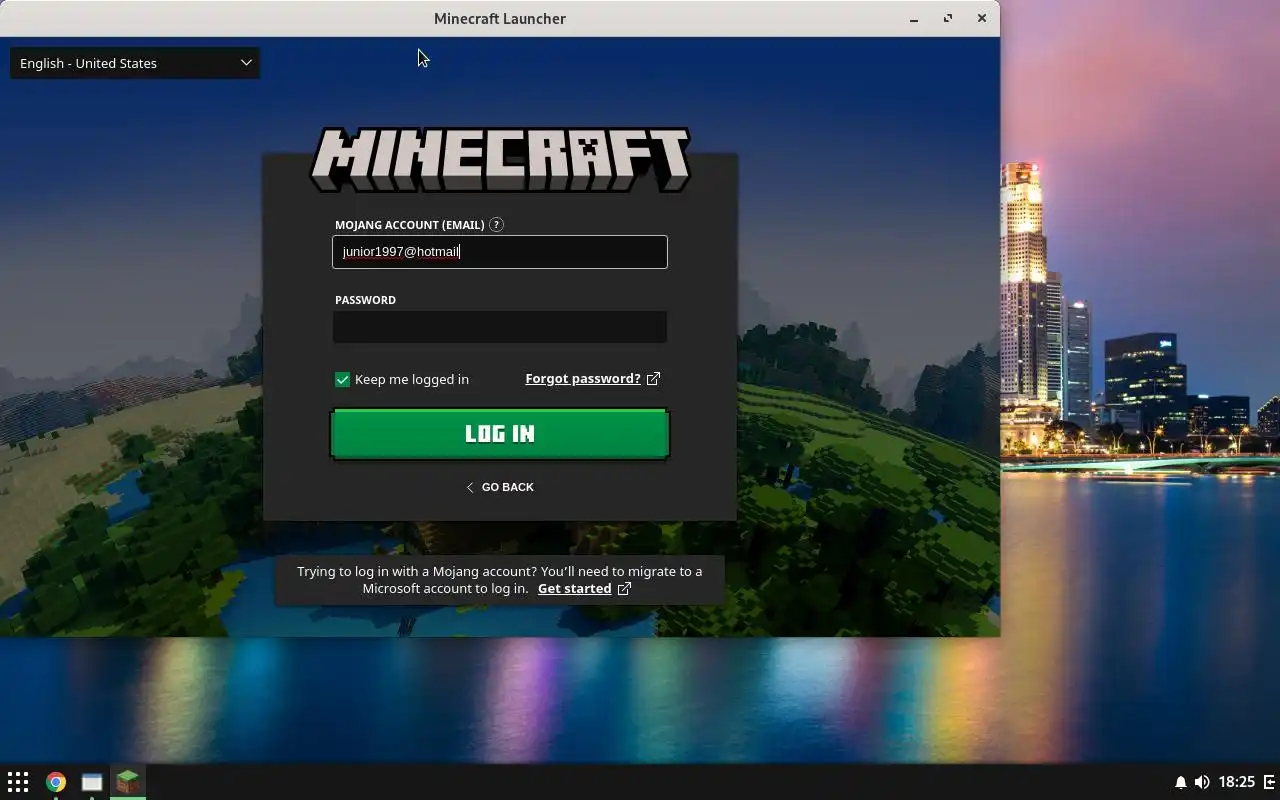Open the notifications bell in system tray
Viewport: 1280px width, 800px height.
(1180, 782)
